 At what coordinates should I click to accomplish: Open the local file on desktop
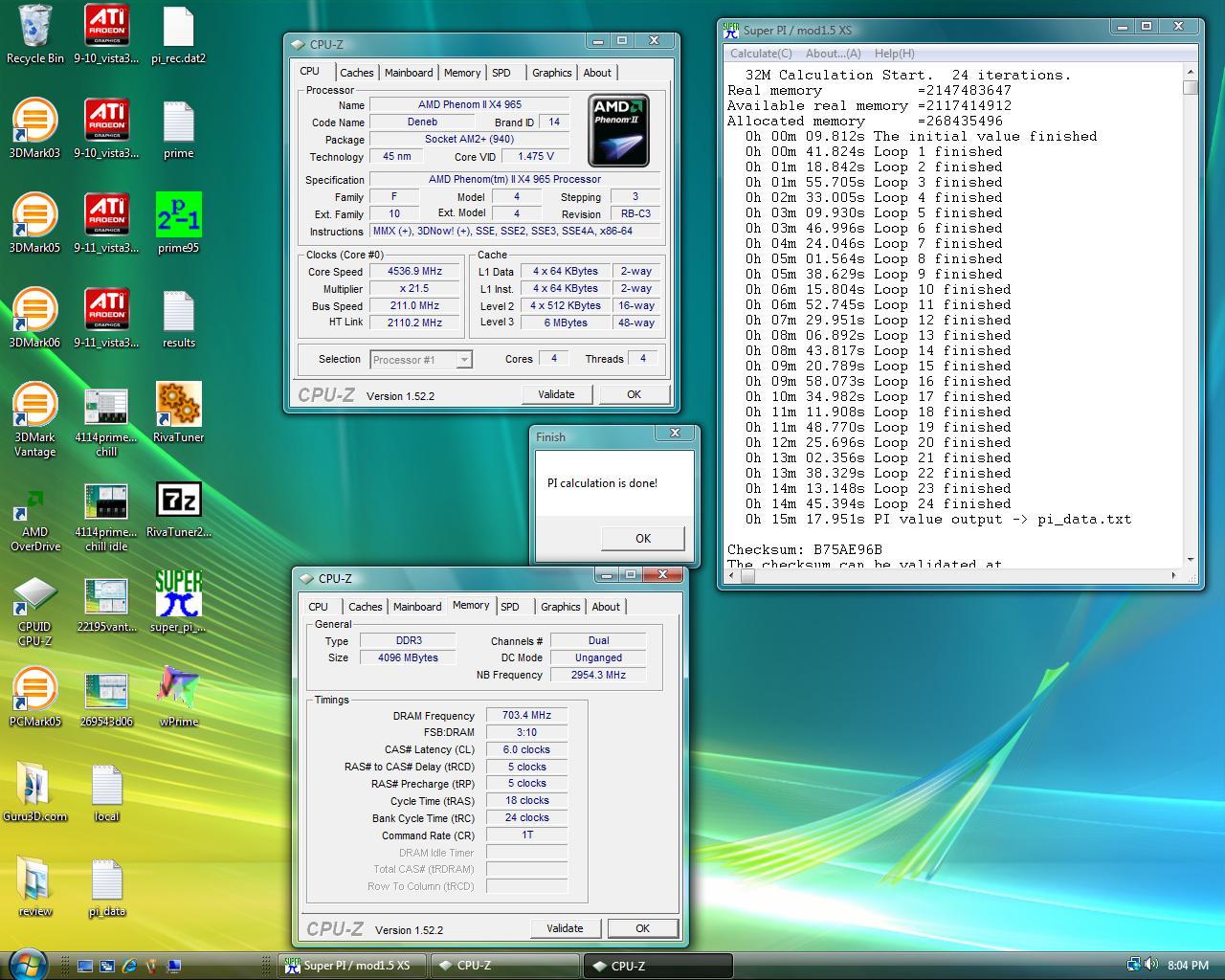coord(106,792)
